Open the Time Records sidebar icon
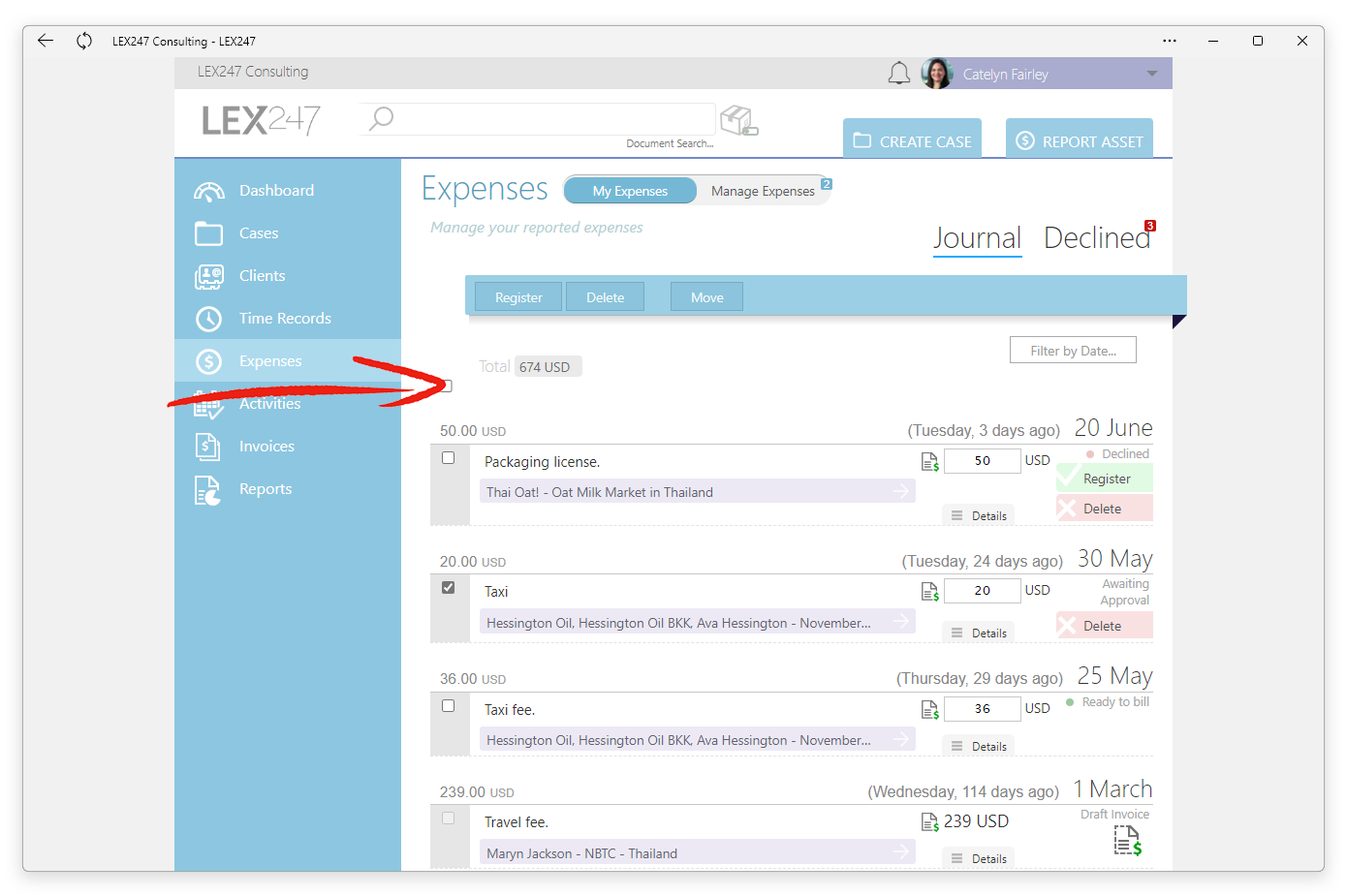Image resolution: width=1347 pixels, height=896 pixels. [x=208, y=319]
